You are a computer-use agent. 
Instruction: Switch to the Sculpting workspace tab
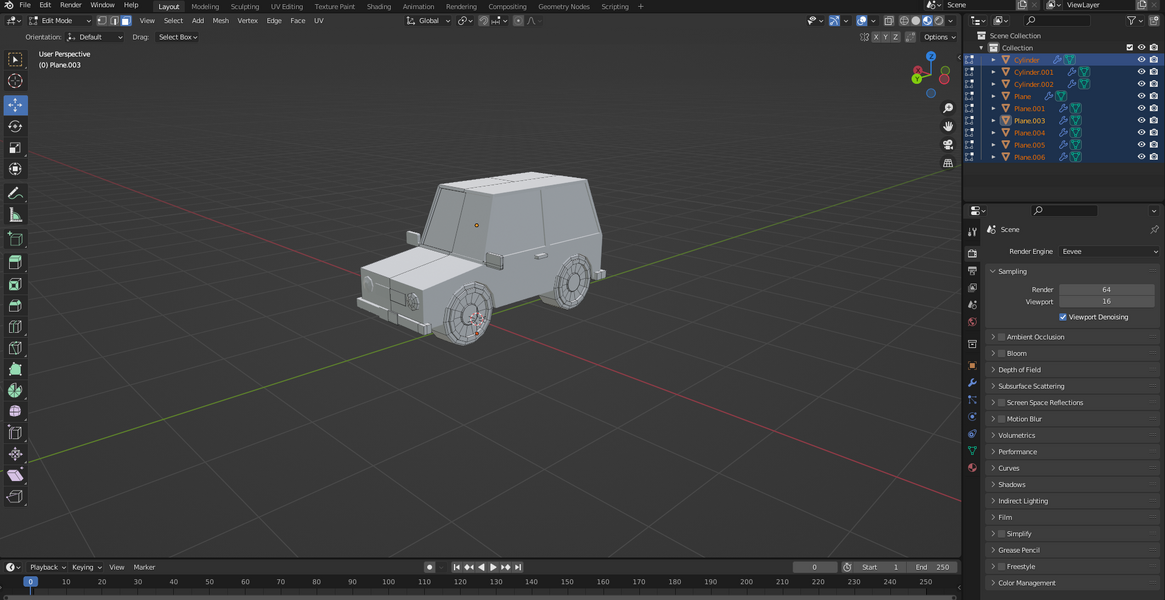[244, 7]
